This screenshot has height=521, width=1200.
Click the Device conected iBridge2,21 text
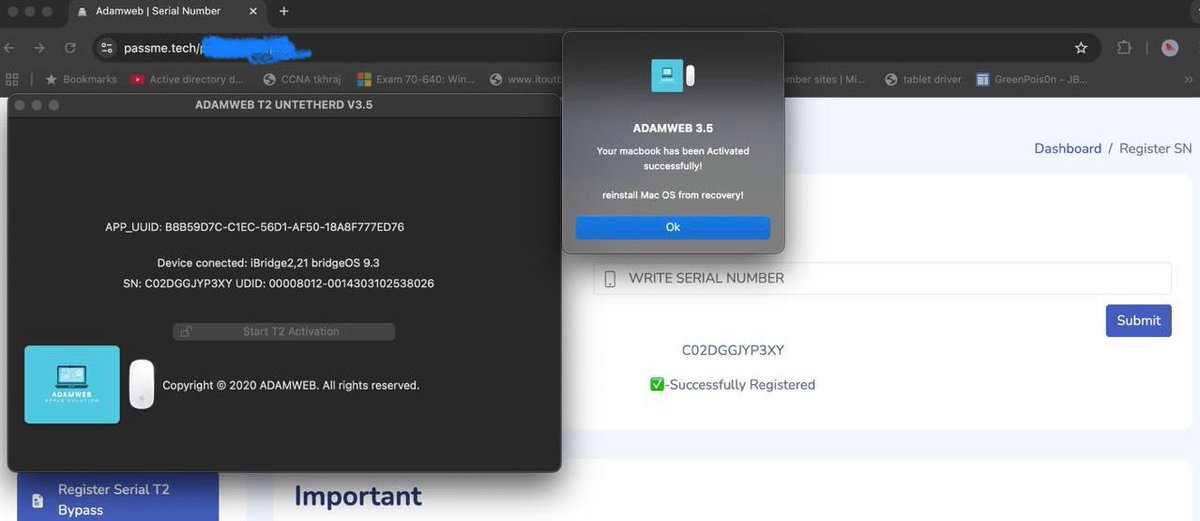268,263
